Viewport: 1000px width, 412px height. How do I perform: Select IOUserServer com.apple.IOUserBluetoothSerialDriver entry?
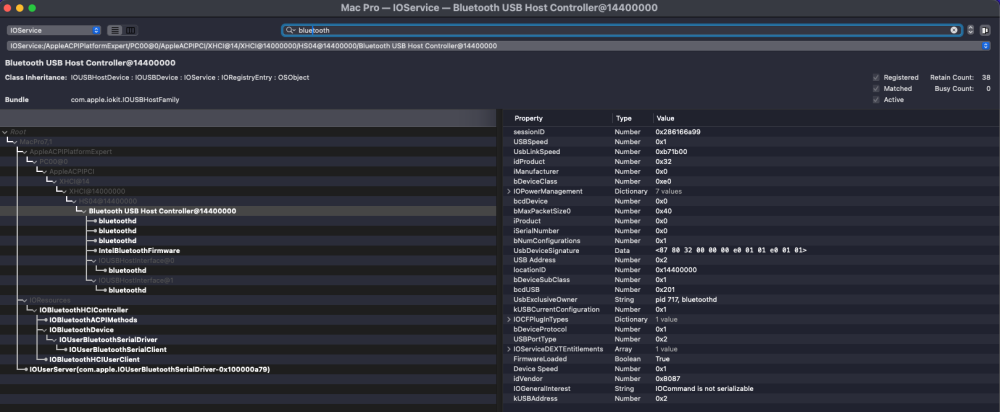coord(149,369)
